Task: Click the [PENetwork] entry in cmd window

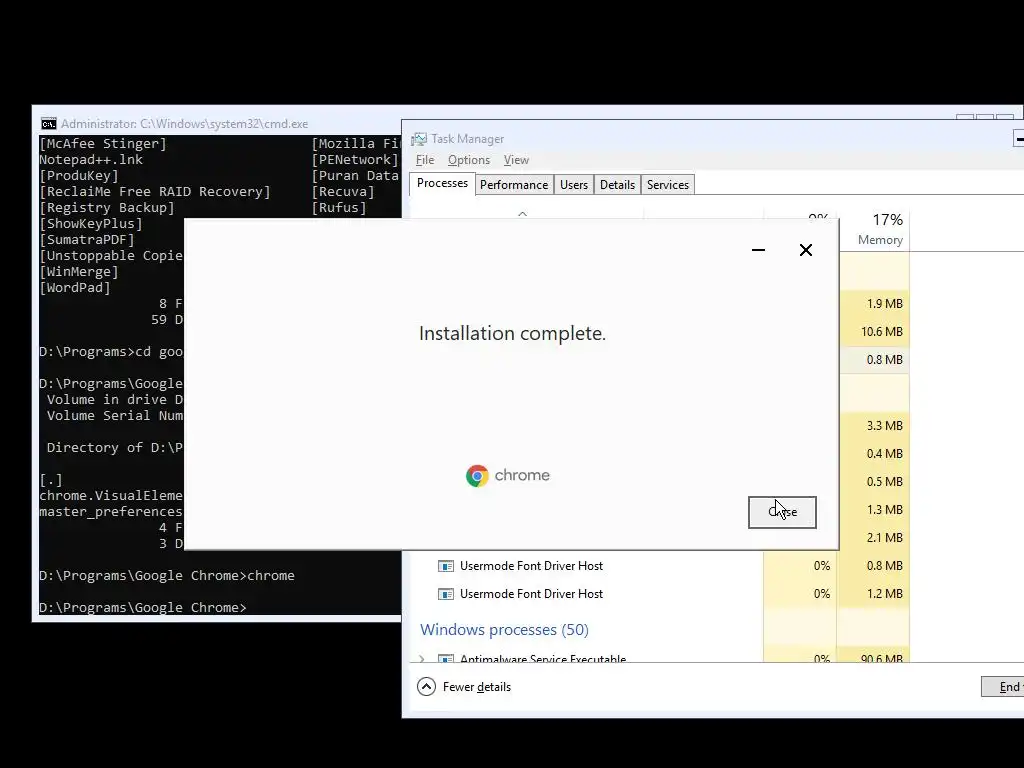Action: pyautogui.click(x=355, y=159)
